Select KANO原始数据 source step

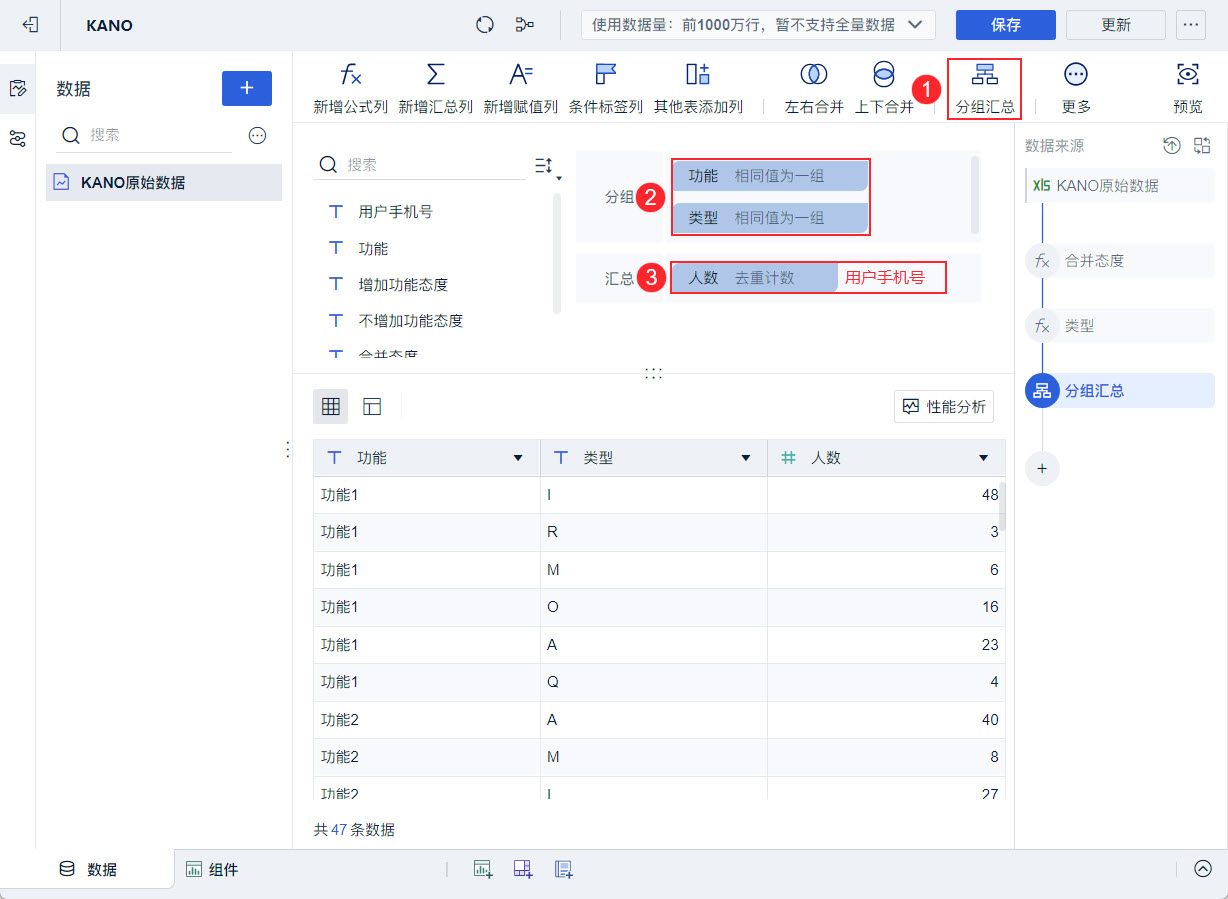[1120, 186]
